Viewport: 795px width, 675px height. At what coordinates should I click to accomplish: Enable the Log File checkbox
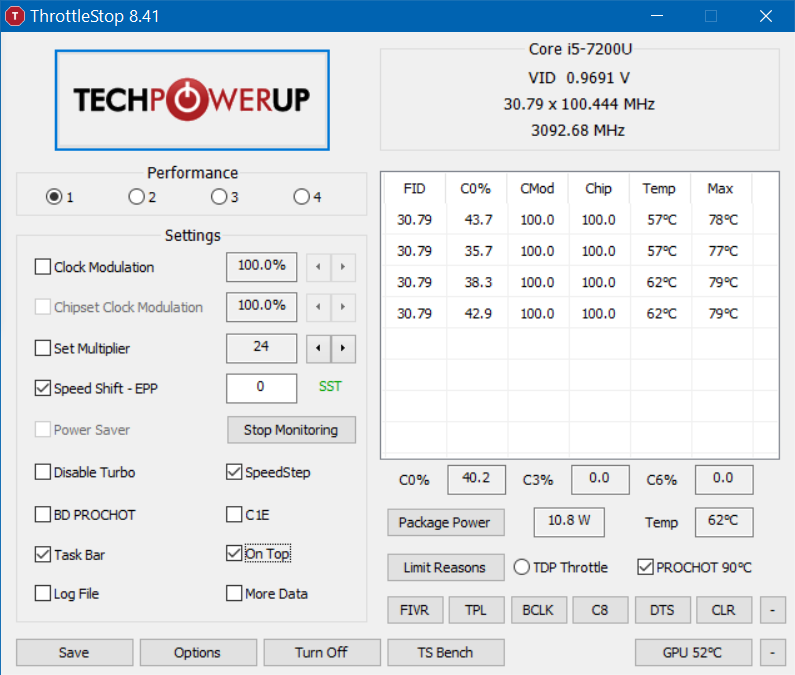[x=43, y=593]
